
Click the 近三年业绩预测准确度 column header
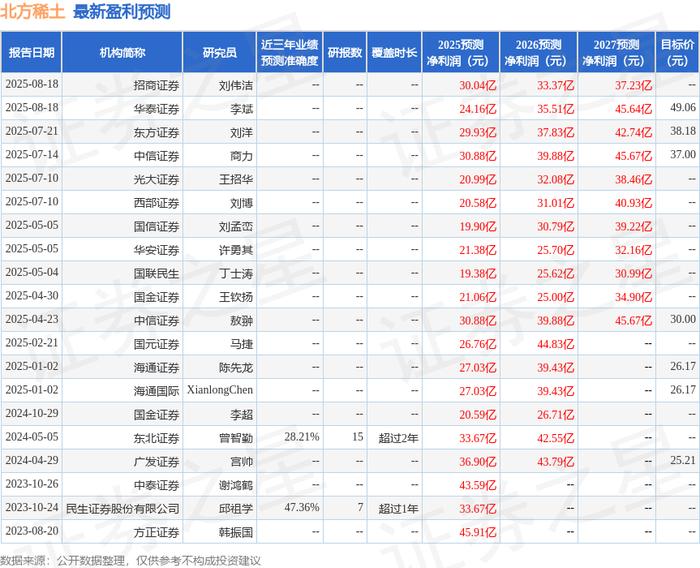290,52
